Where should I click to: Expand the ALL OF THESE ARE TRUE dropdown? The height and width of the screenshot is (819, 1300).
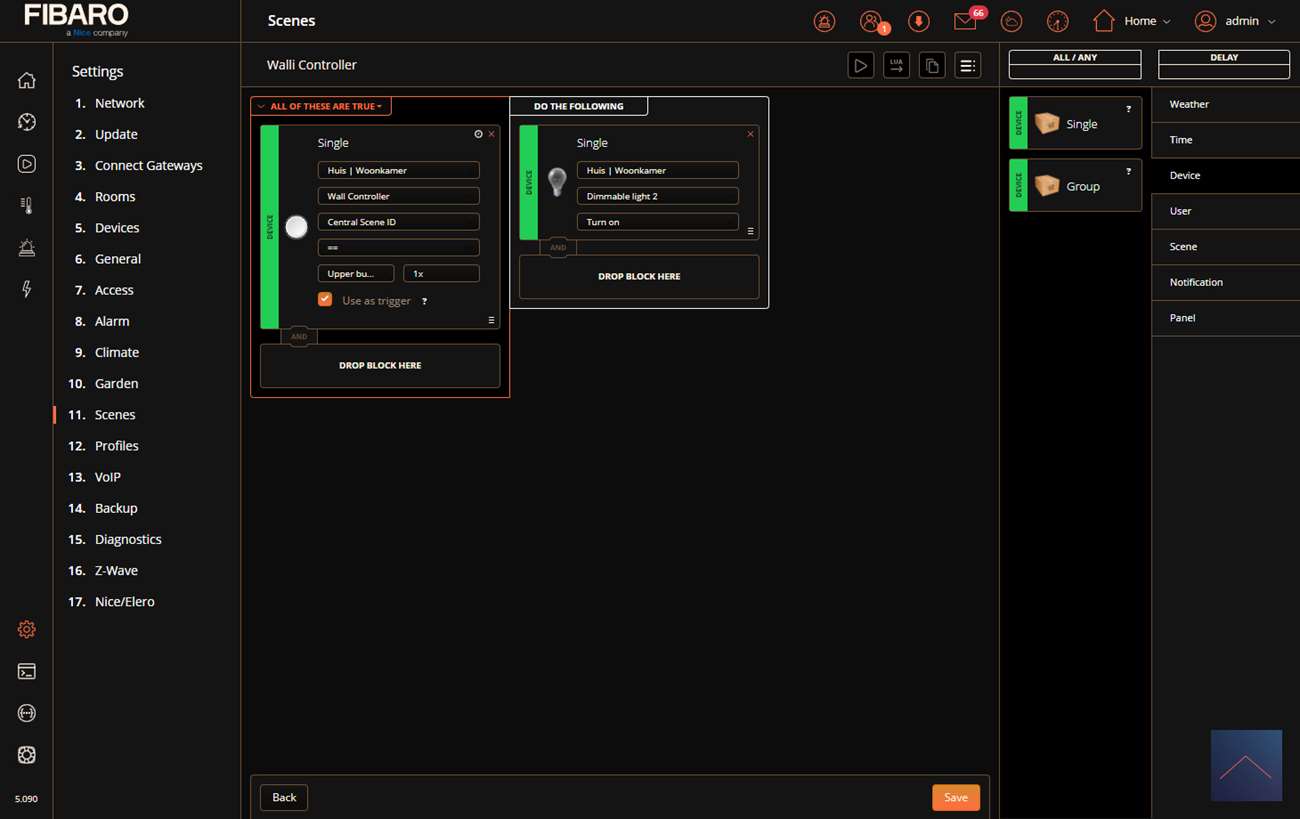[321, 106]
